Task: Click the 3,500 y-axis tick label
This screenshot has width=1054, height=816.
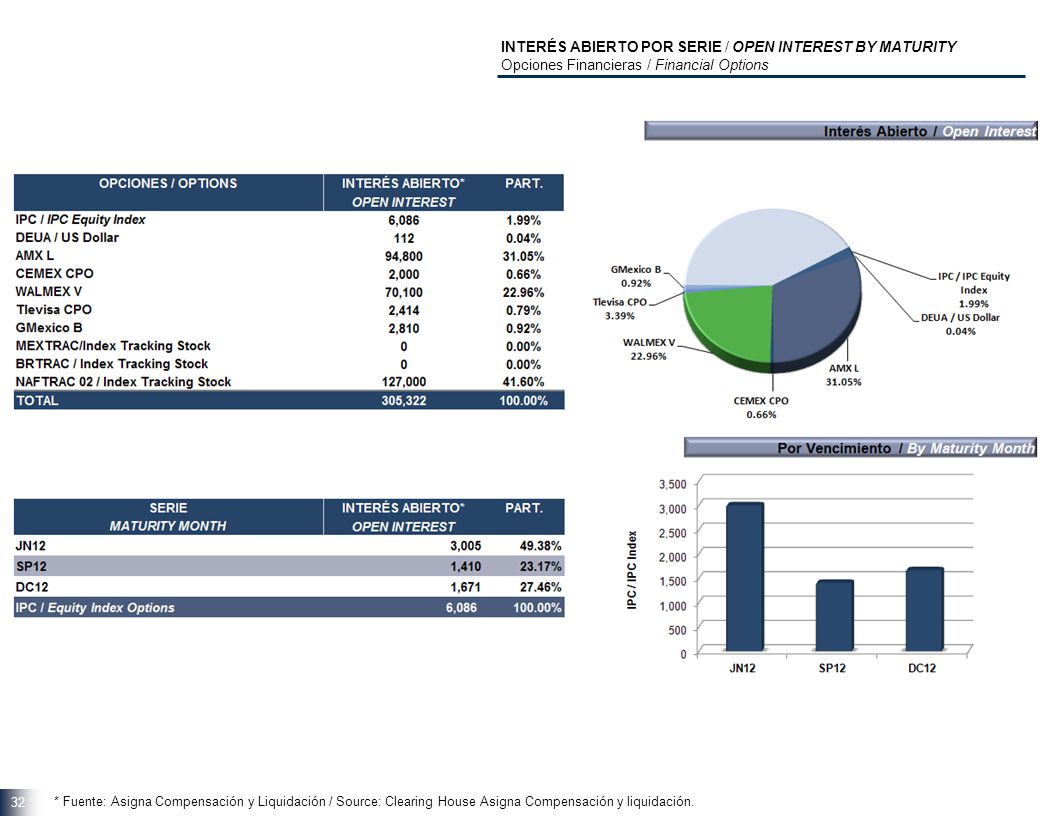Action: tap(673, 484)
